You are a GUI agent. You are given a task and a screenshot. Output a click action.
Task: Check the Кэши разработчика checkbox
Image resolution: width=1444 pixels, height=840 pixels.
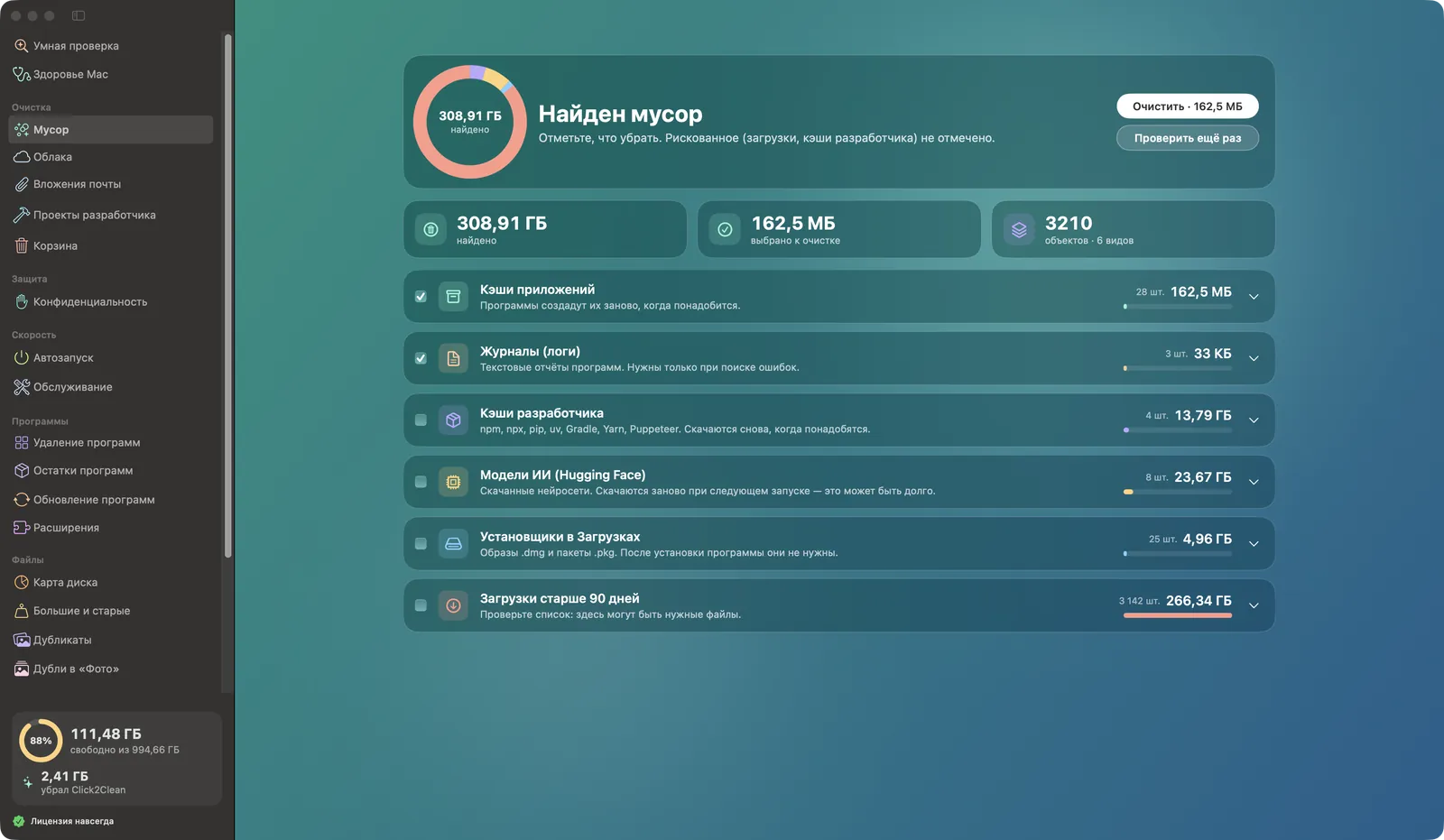421,420
